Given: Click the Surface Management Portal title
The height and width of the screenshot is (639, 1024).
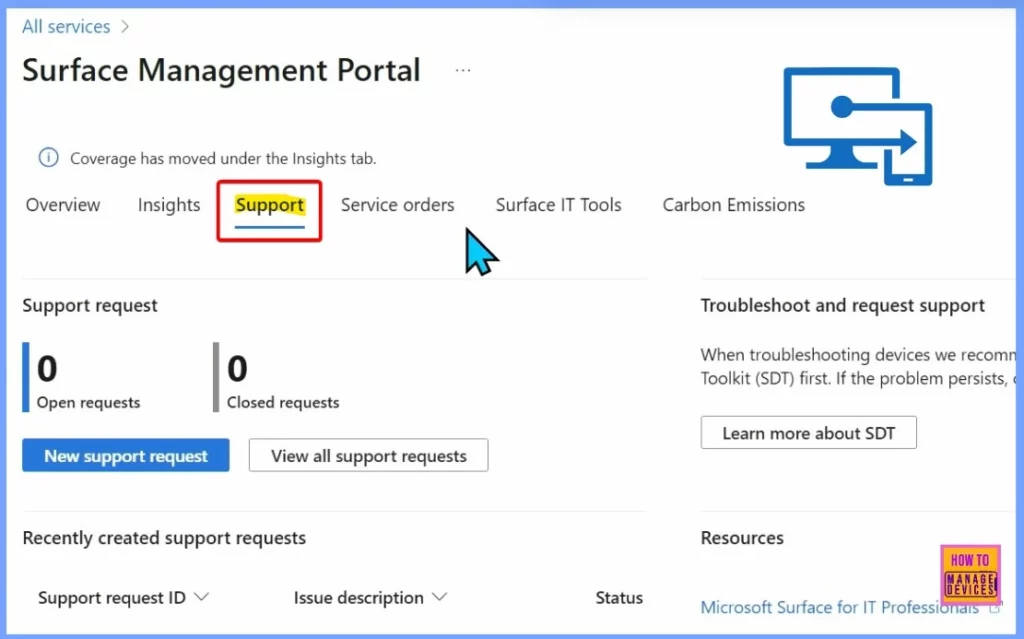Looking at the screenshot, I should (221, 70).
